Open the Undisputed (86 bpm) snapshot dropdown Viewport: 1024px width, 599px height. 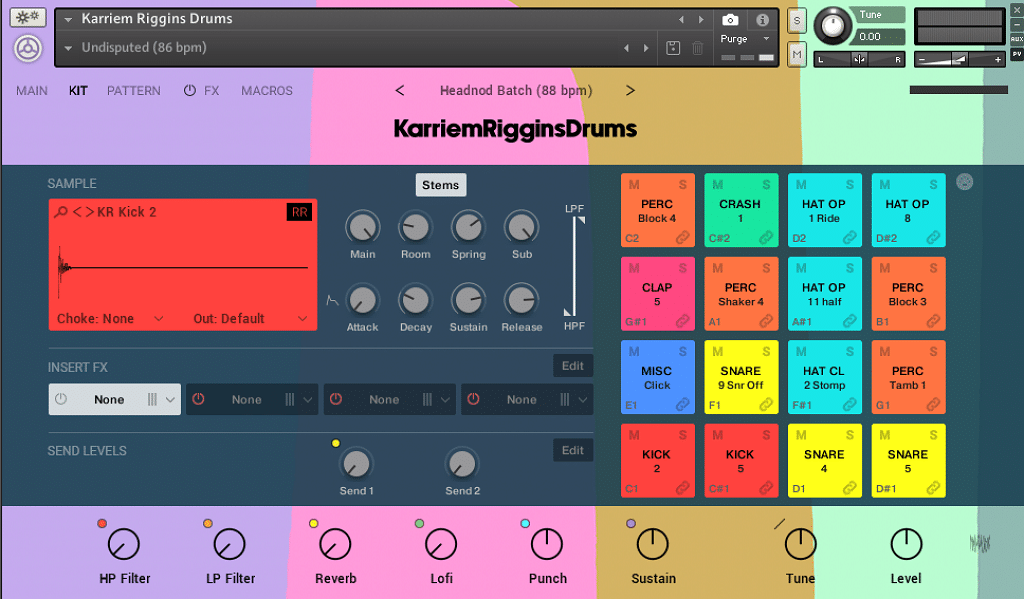(x=68, y=48)
